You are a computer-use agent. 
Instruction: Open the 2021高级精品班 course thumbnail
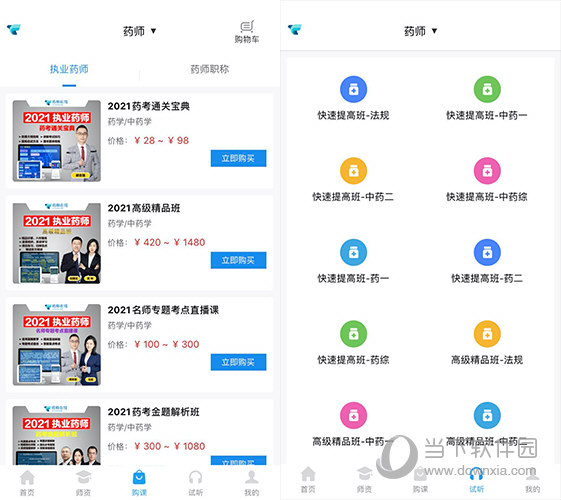click(57, 243)
